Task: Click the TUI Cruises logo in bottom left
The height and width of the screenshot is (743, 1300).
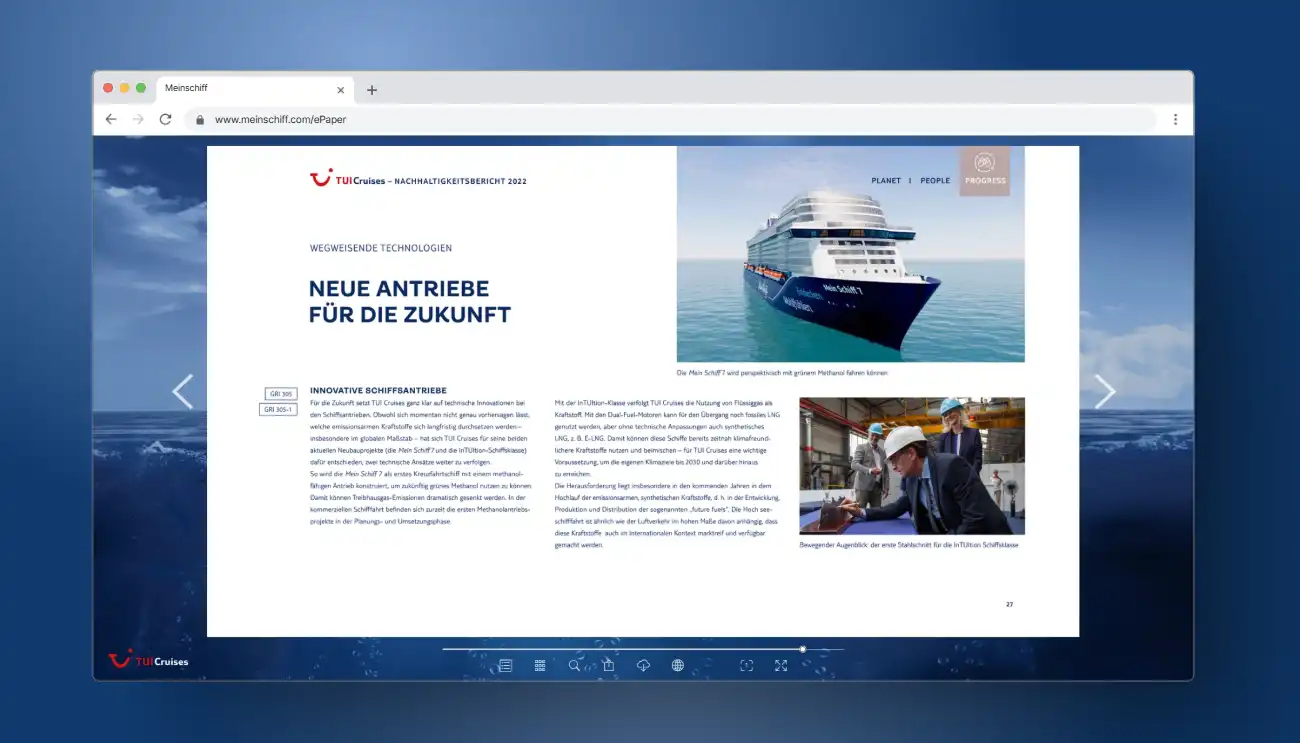Action: pyautogui.click(x=148, y=660)
